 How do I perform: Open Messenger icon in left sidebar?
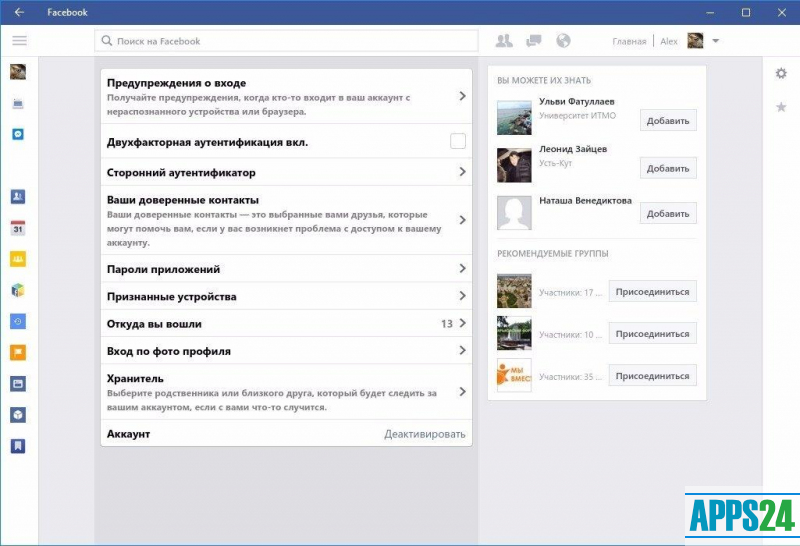click(x=18, y=134)
